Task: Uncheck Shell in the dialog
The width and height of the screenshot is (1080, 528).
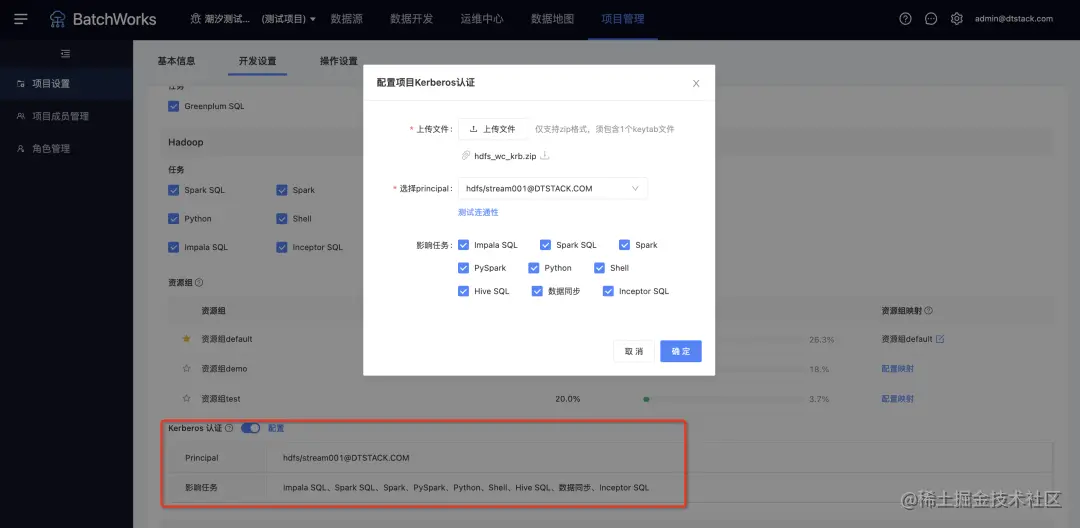Action: pos(599,268)
